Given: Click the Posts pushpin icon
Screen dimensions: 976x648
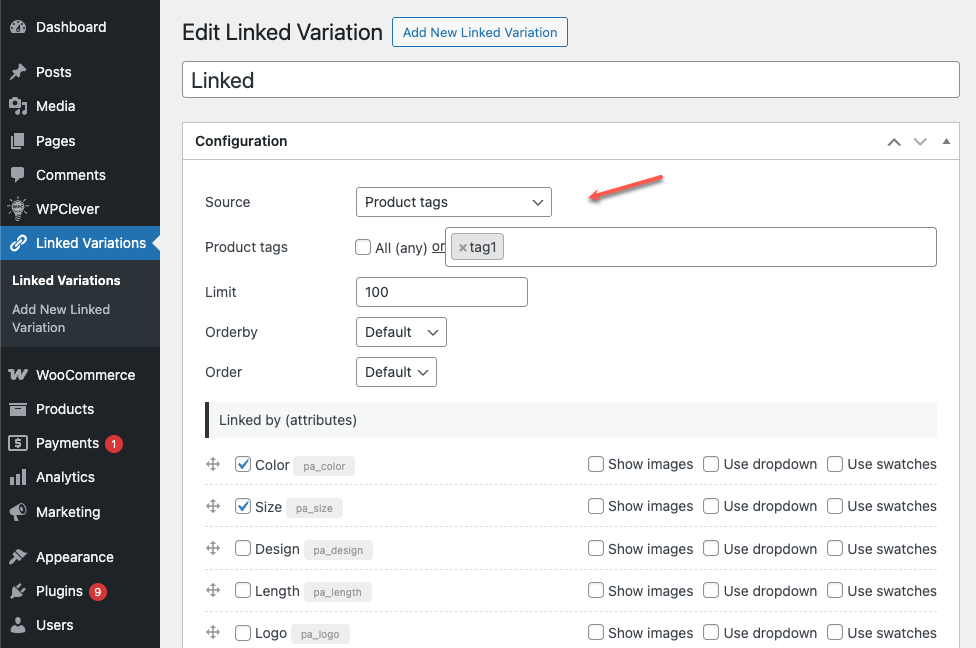Looking at the screenshot, I should click(x=18, y=72).
